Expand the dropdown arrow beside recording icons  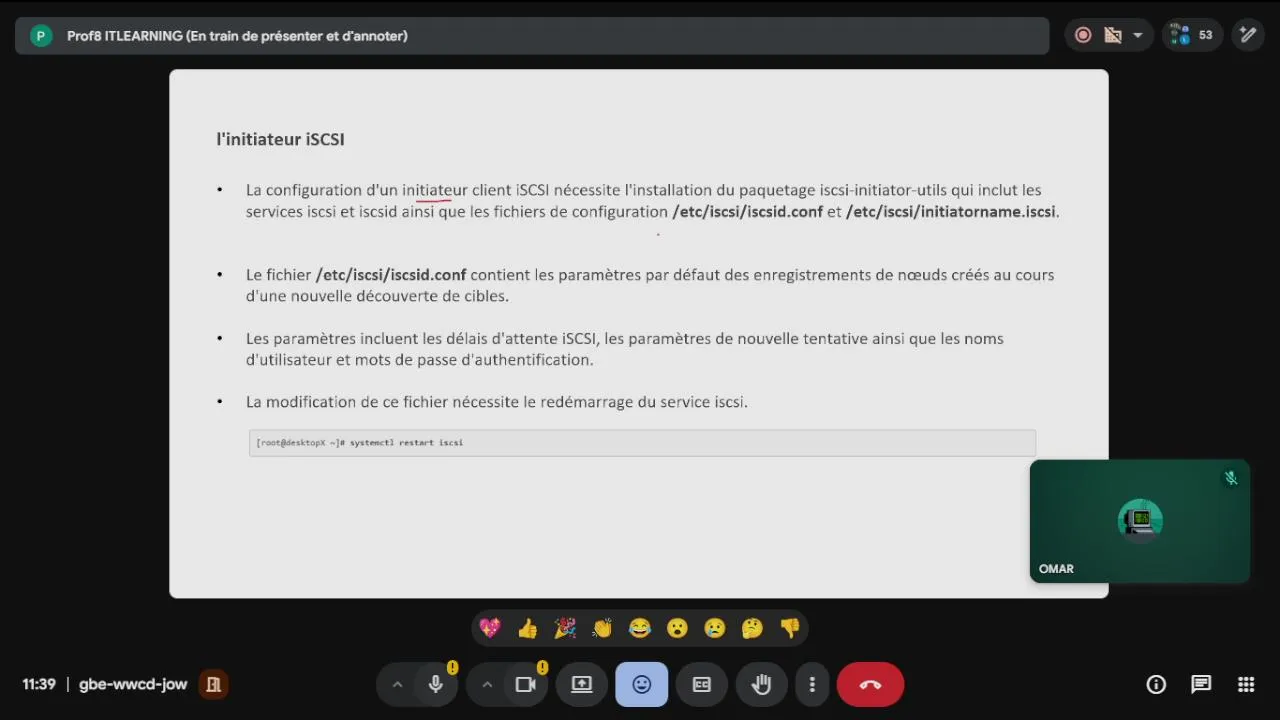coord(1137,35)
